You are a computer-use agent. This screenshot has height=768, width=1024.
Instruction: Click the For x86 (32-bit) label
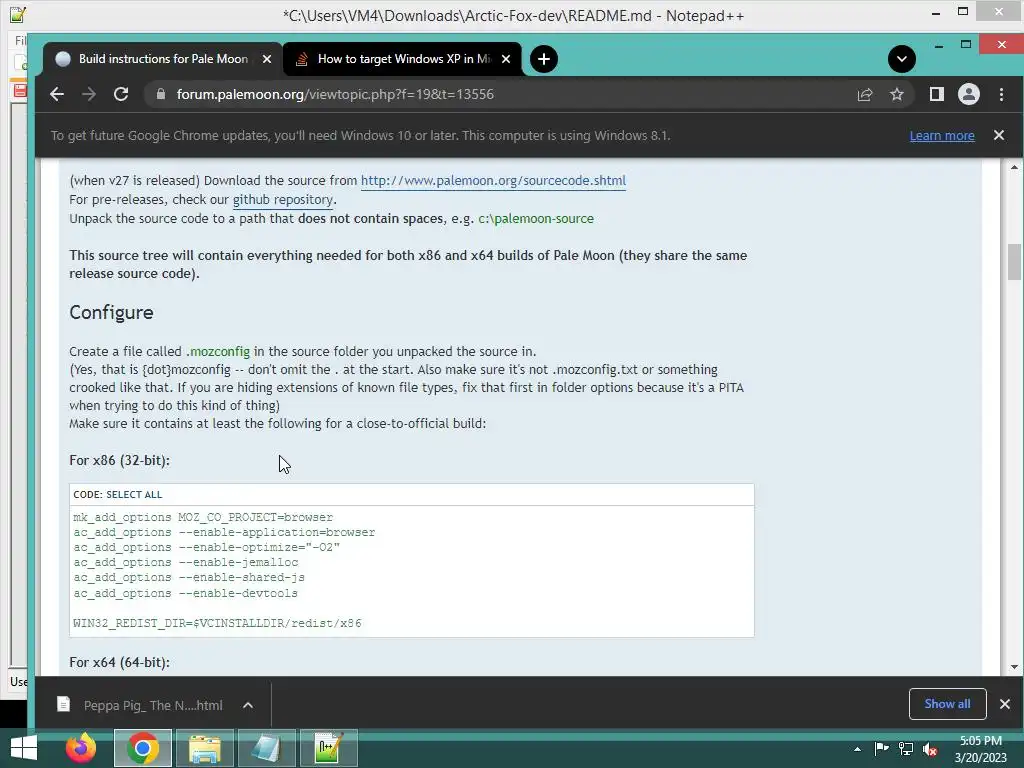pos(120,460)
